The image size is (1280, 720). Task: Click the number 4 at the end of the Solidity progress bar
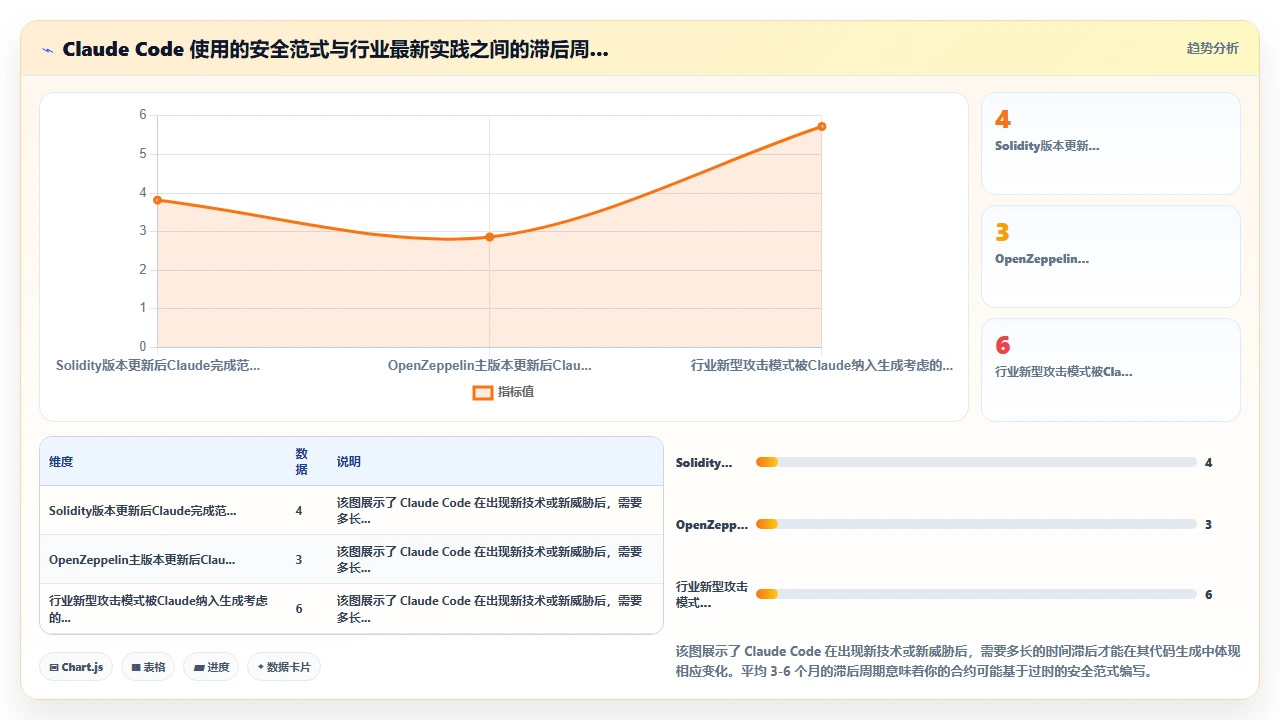1209,463
